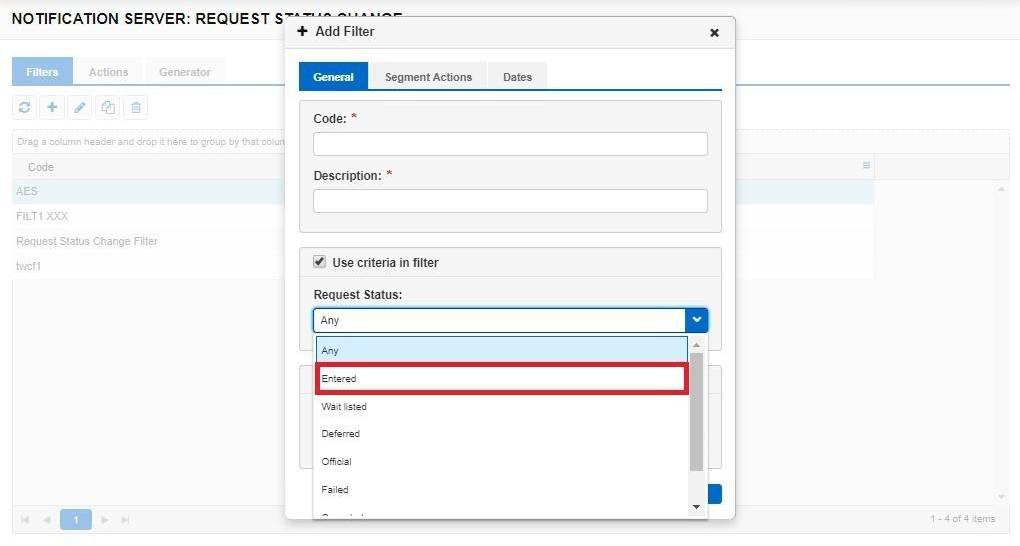The height and width of the screenshot is (546, 1020).
Task: Click the Edit pencil toolbar icon
Action: click(80, 107)
